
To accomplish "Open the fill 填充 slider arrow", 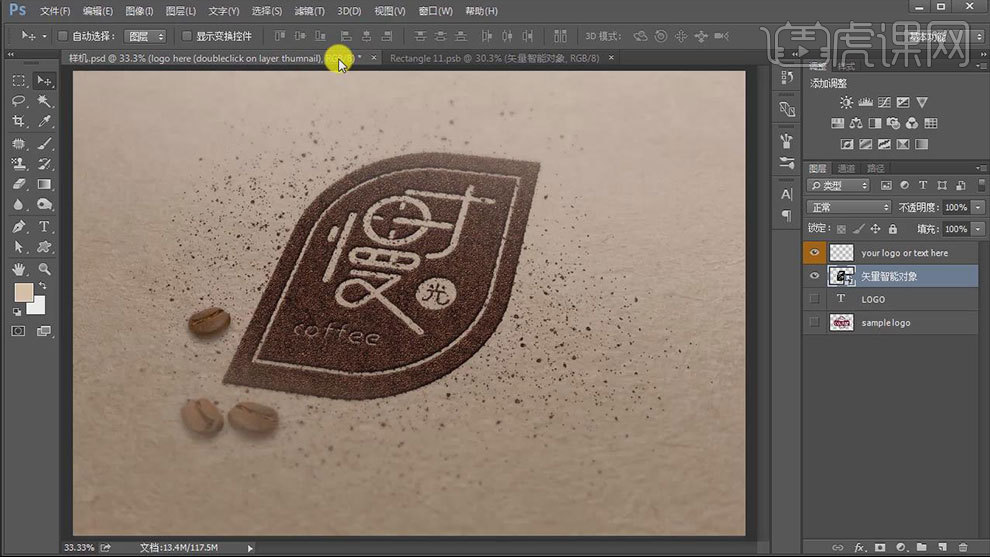I will pyautogui.click(x=978, y=229).
